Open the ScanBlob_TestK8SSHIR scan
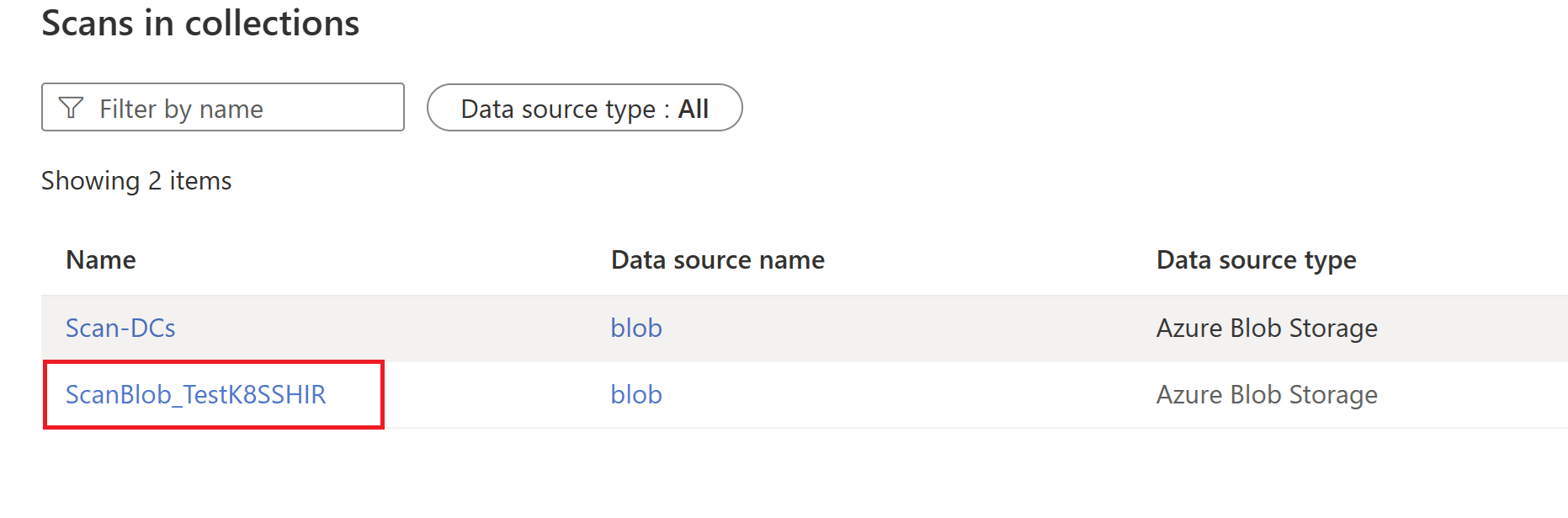Viewport: 1568px width, 518px height. tap(195, 394)
